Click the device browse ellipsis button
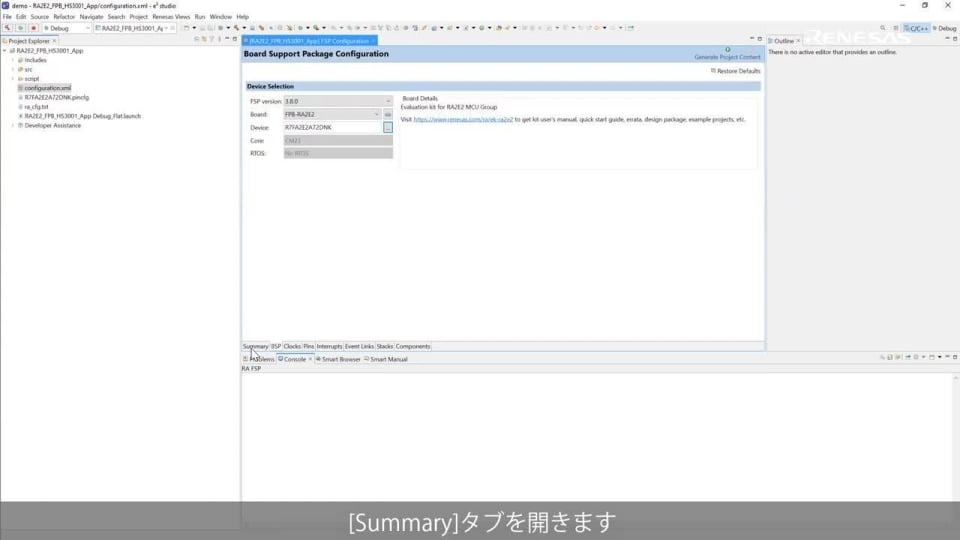This screenshot has width=960, height=540. click(x=388, y=128)
